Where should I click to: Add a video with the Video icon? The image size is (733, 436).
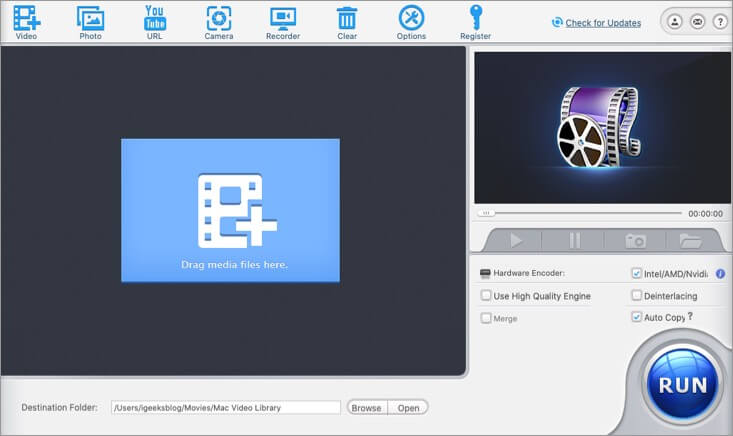(x=26, y=22)
